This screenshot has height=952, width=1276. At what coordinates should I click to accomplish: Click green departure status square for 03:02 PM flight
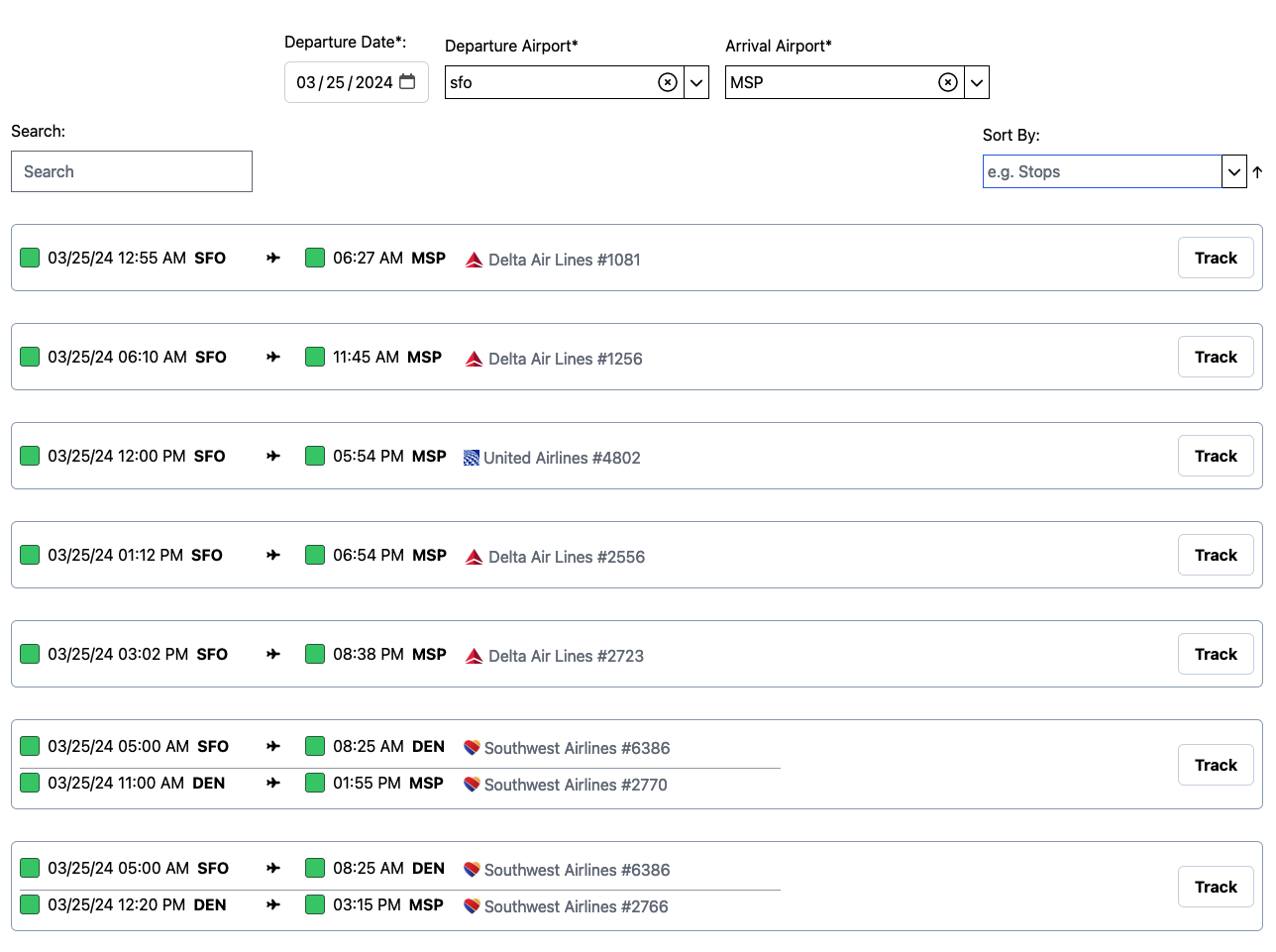click(x=30, y=654)
